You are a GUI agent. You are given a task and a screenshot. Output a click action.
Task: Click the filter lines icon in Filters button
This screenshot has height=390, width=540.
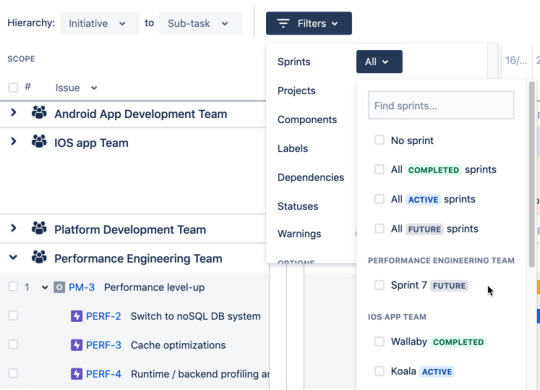(283, 23)
